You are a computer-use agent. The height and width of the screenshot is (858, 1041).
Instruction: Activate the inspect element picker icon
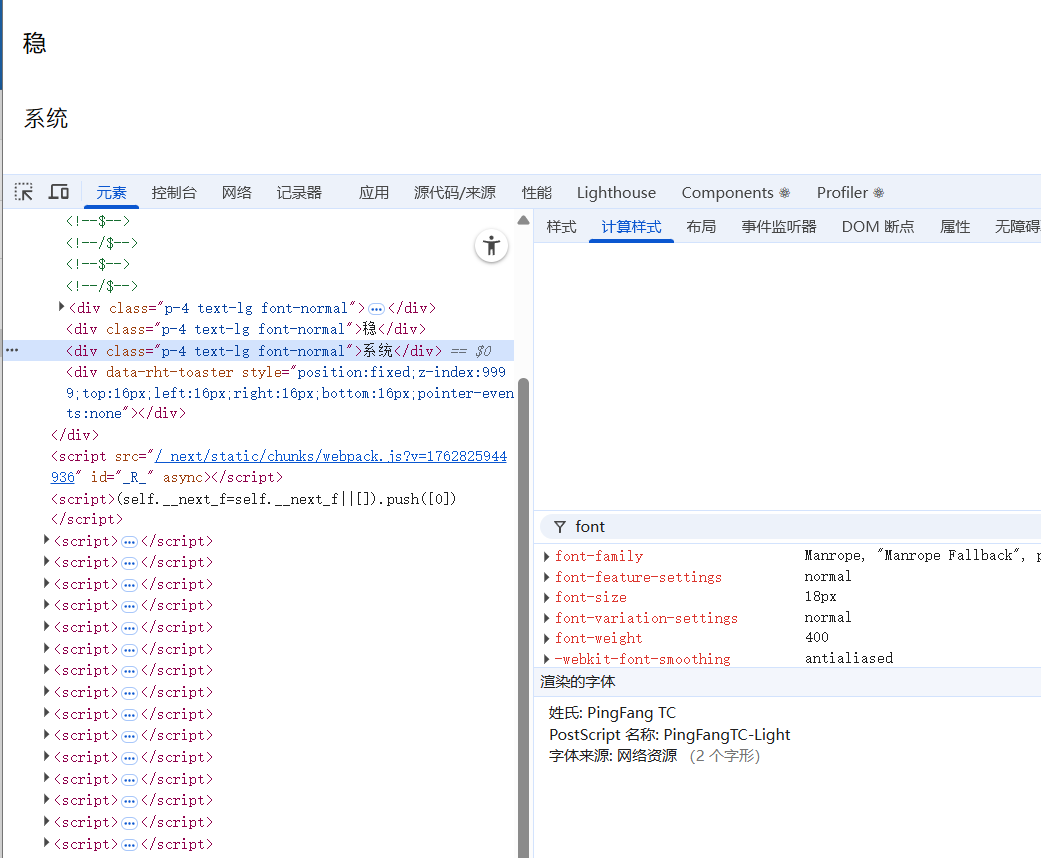(x=24, y=192)
